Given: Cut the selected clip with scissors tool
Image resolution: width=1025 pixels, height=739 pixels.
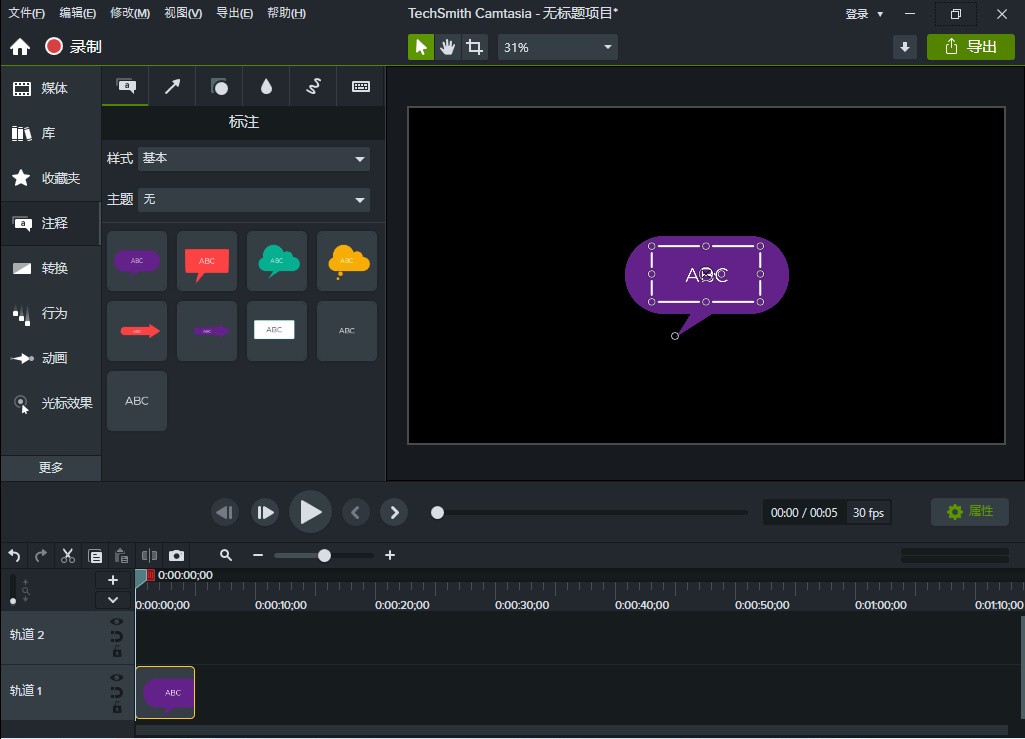Looking at the screenshot, I should tap(67, 555).
